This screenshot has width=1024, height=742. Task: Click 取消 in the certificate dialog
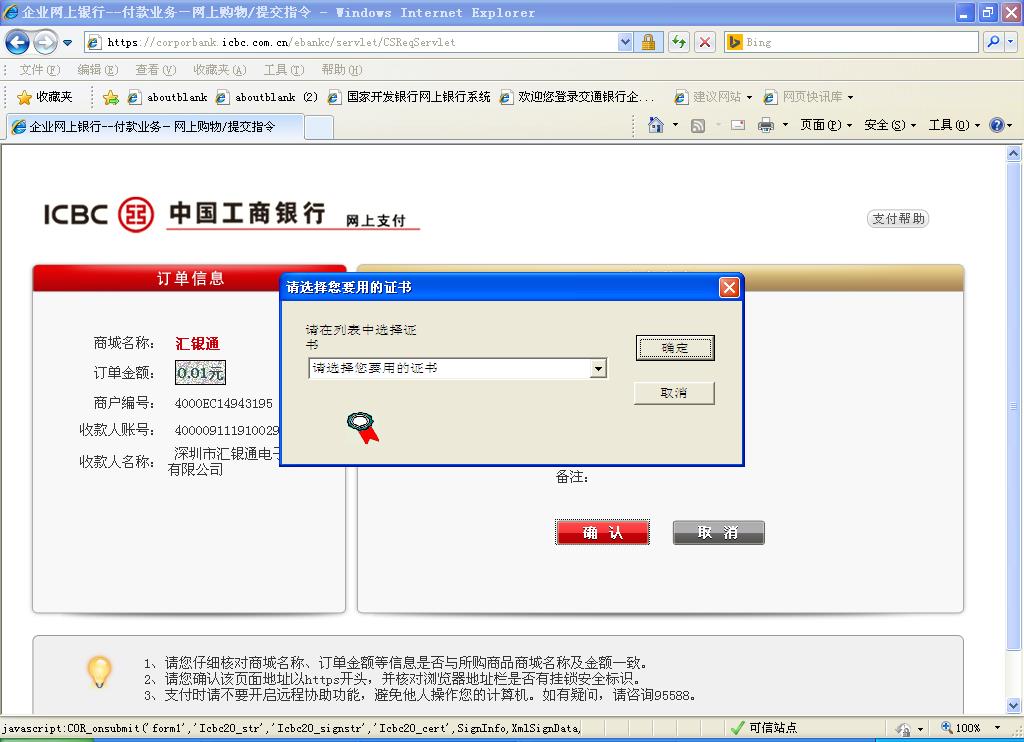[x=674, y=393]
